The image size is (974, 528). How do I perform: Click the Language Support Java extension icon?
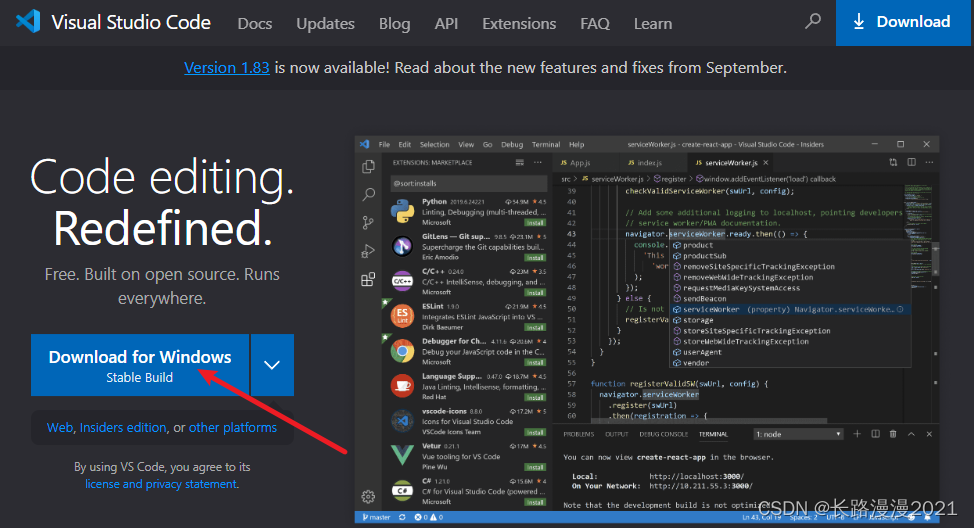coord(403,386)
